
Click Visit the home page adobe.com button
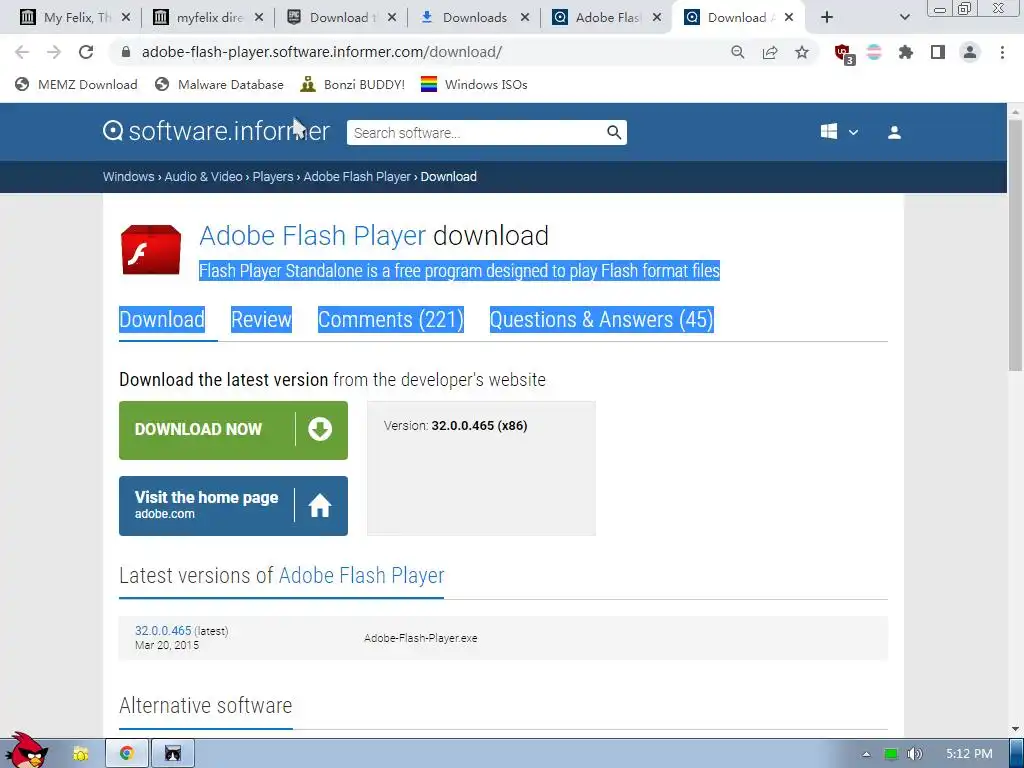233,506
